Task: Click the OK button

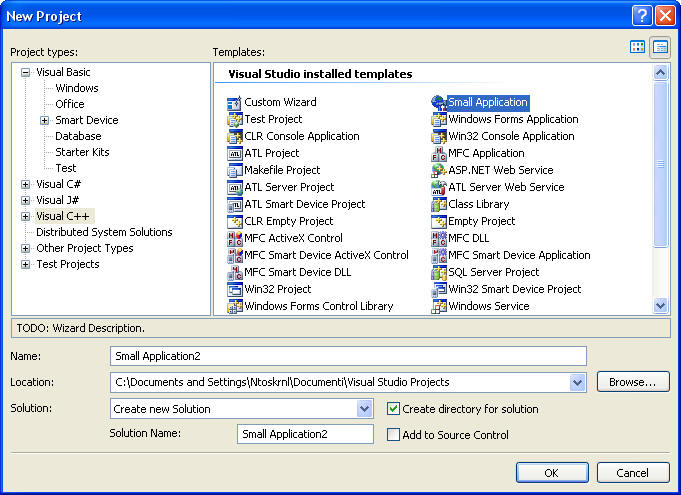Action: pyautogui.click(x=552, y=472)
